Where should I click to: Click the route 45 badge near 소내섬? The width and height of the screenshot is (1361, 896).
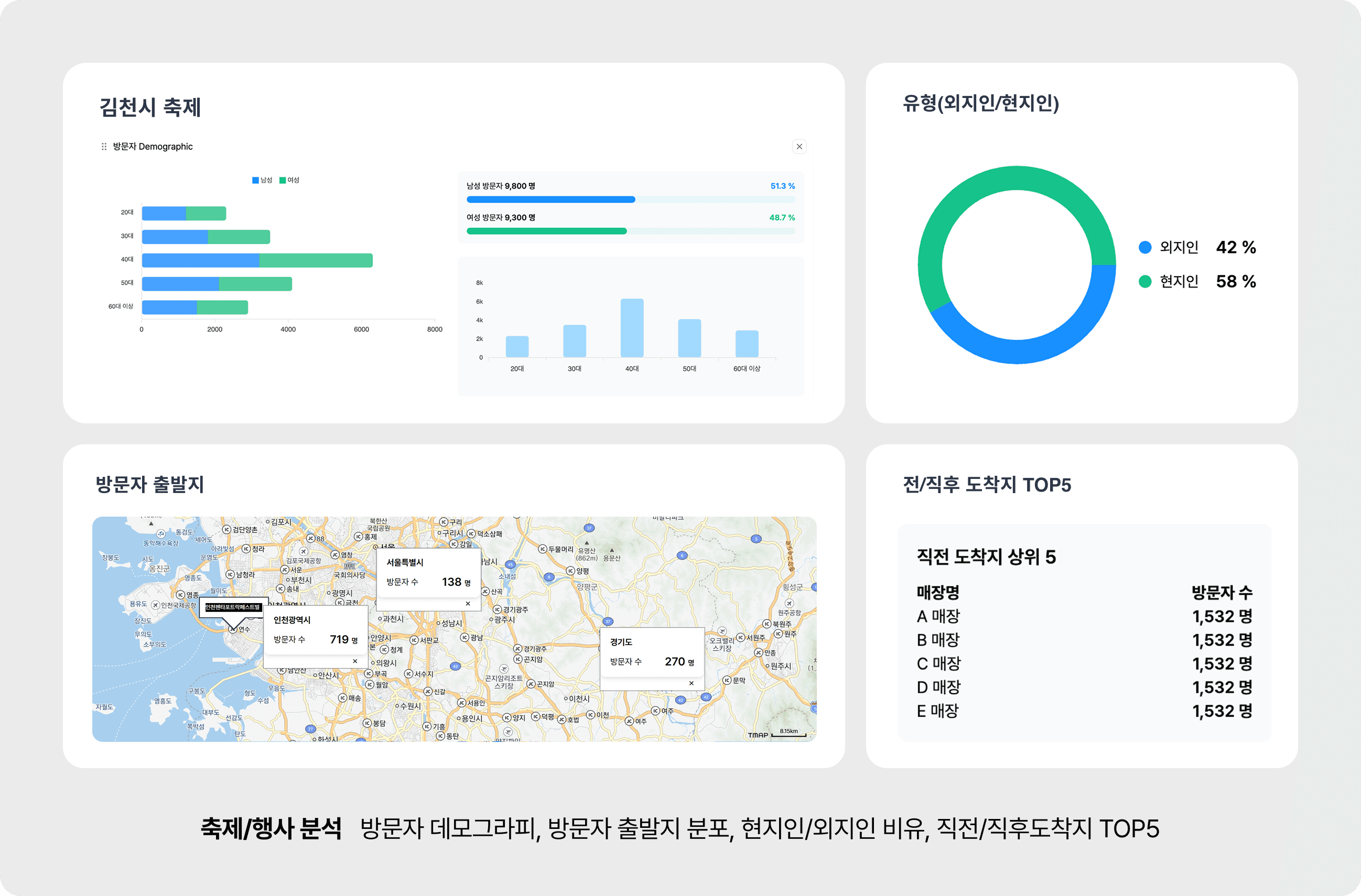pos(510,564)
